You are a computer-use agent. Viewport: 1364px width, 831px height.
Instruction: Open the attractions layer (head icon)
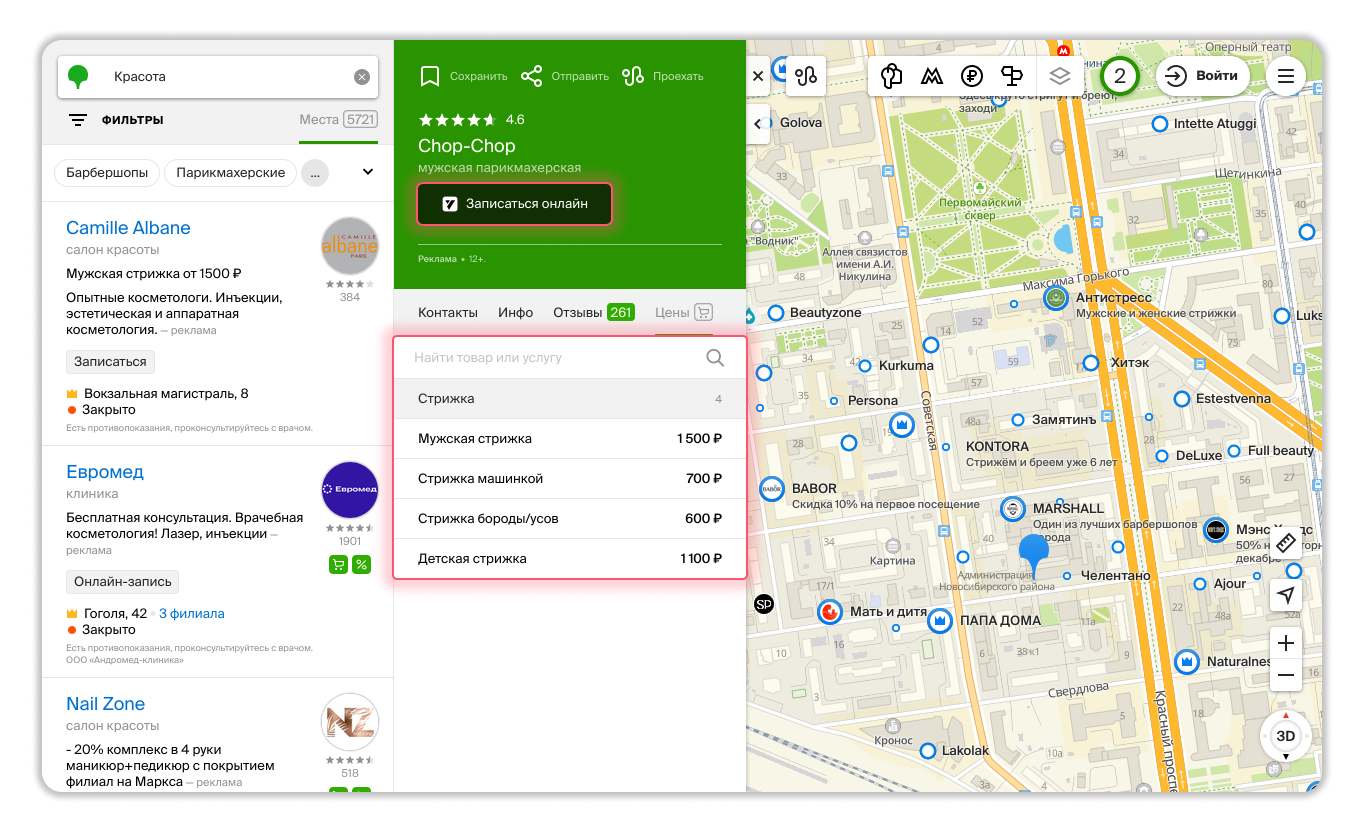(x=893, y=76)
